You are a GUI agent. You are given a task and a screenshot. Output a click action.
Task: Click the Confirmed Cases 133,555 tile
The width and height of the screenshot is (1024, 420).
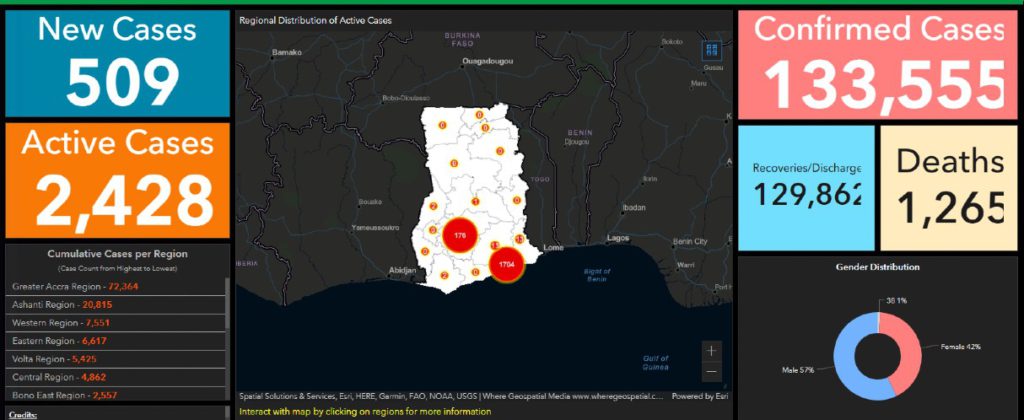[878, 64]
